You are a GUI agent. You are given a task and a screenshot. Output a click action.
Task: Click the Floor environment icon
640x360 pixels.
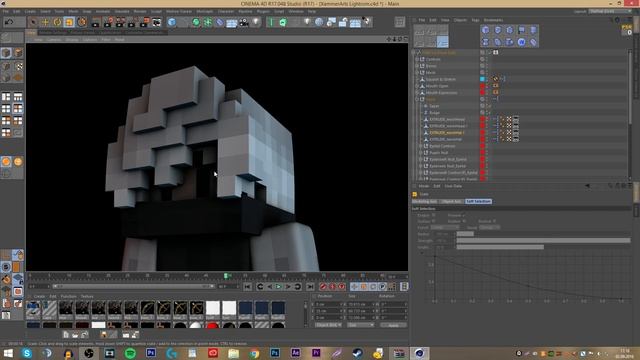[x=231, y=22]
